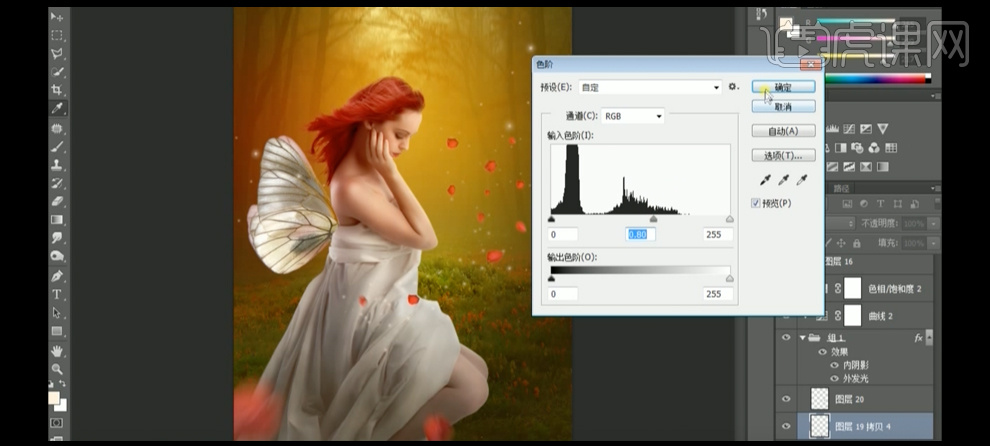This screenshot has width=990, height=446.
Task: Confirm Levels with 确定
Action: tap(784, 87)
